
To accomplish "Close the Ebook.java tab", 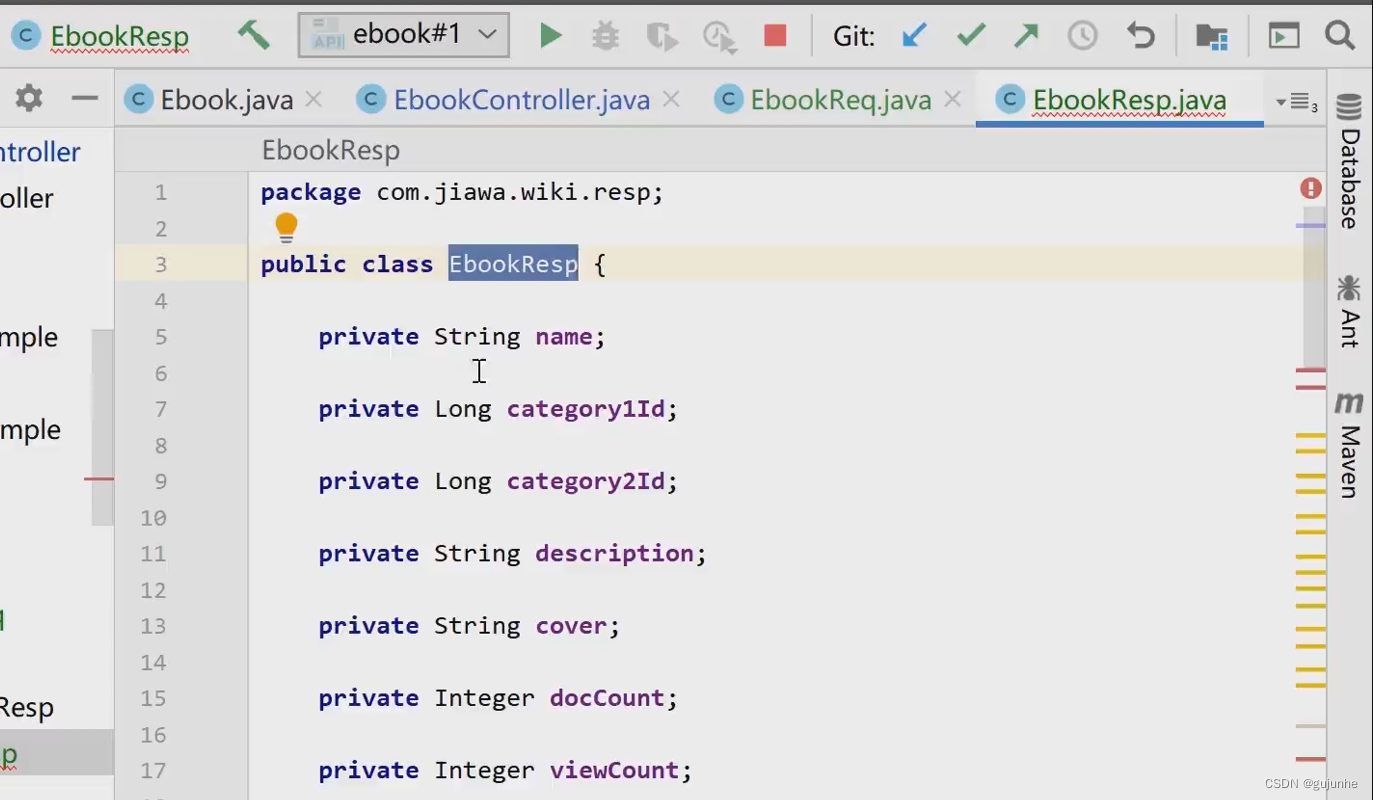I will [313, 99].
